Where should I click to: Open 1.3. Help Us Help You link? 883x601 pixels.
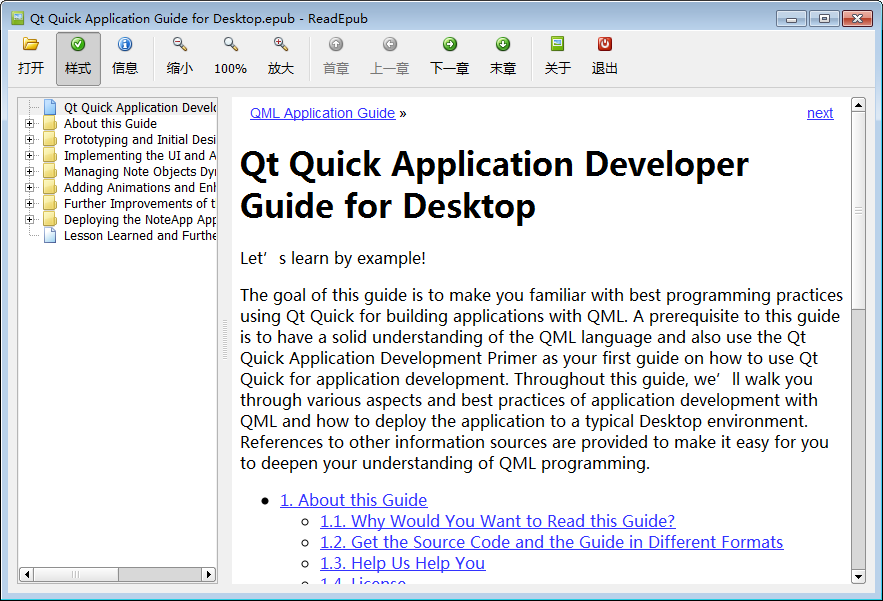pos(403,563)
